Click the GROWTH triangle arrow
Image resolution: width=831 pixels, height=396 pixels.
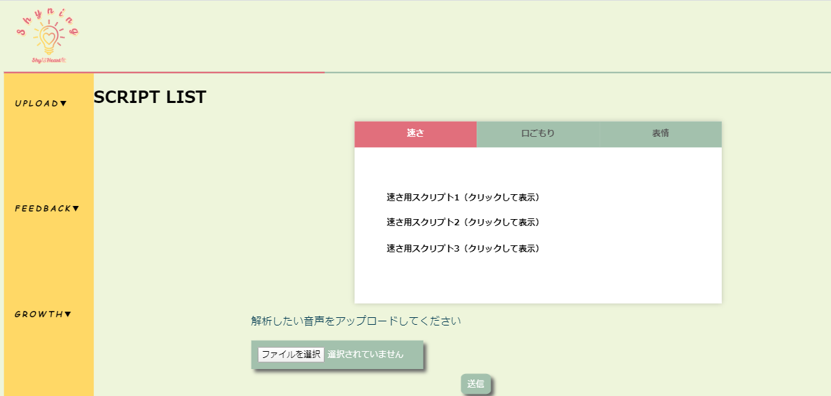(x=68, y=314)
